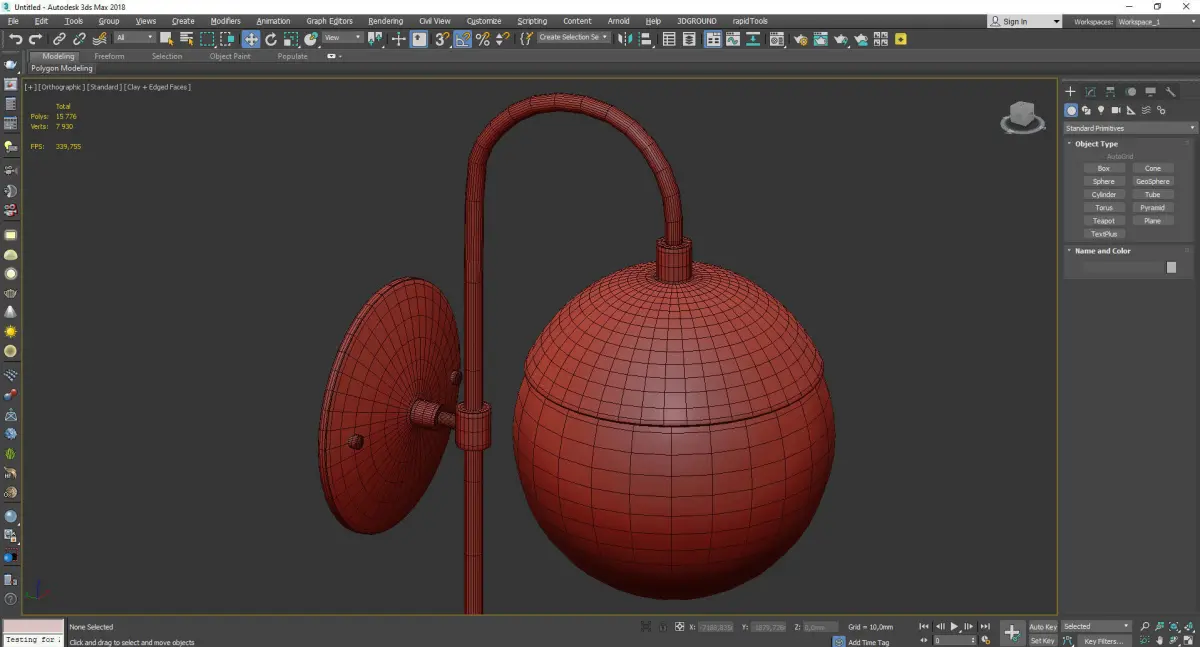Click the Mirror tool icon
This screenshot has height=647, width=1200.
point(625,39)
